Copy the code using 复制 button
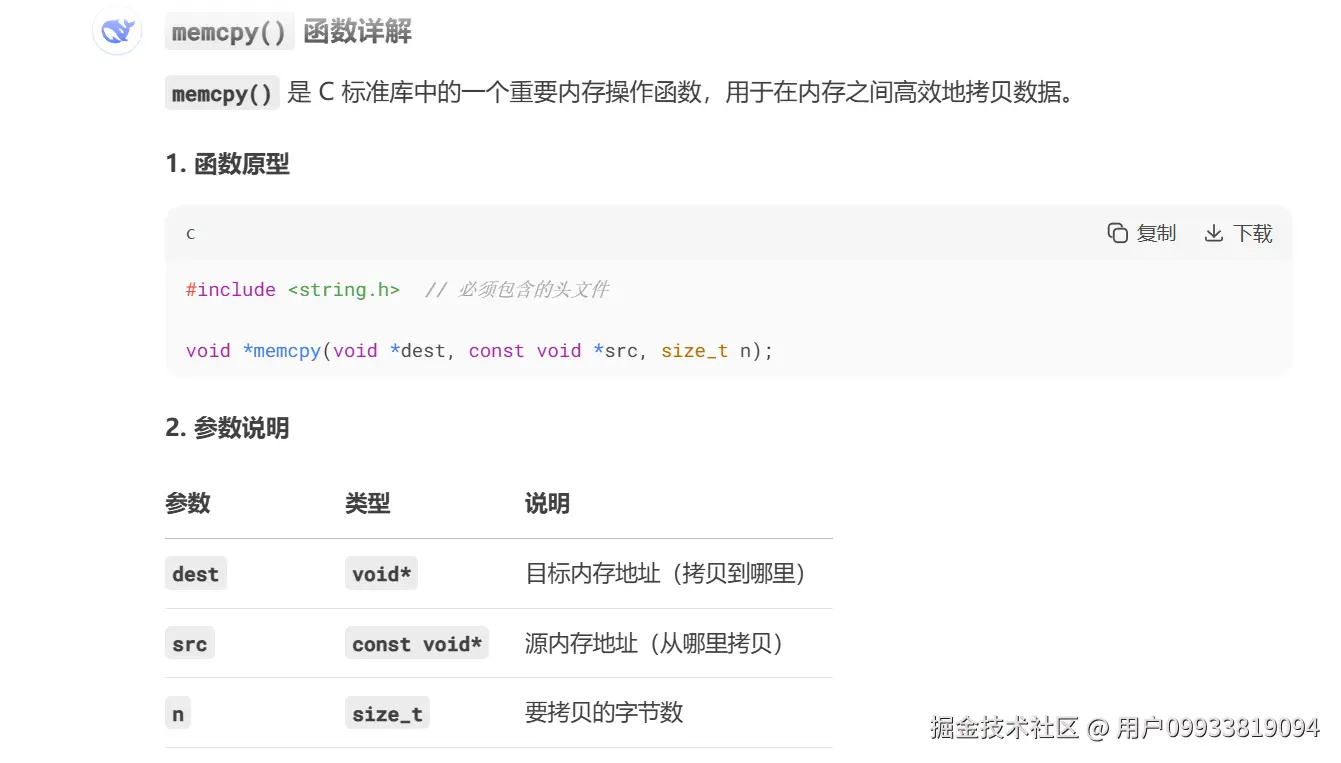This screenshot has width=1341, height=763. pyautogui.click(x=1142, y=233)
